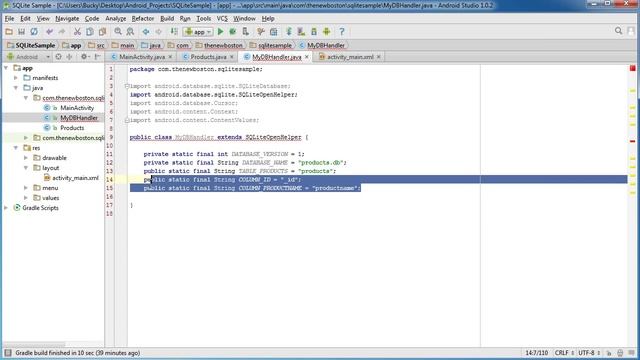Run the app with the green play icon
The image size is (640, 360).
pos(220,31)
